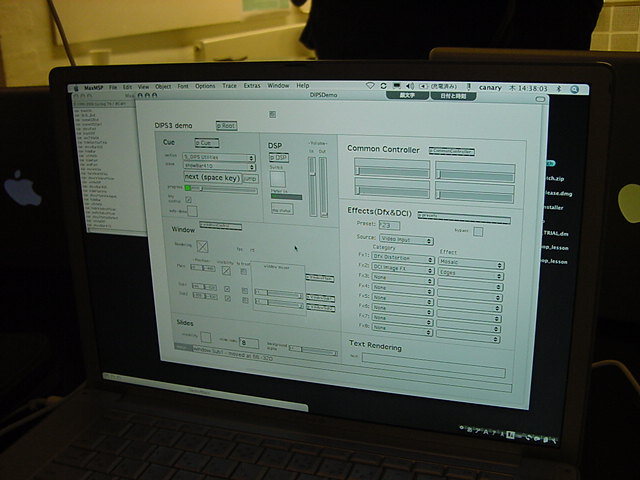Click the p presets object beside Effects
Screen dimensions: 640x480
pos(464,217)
